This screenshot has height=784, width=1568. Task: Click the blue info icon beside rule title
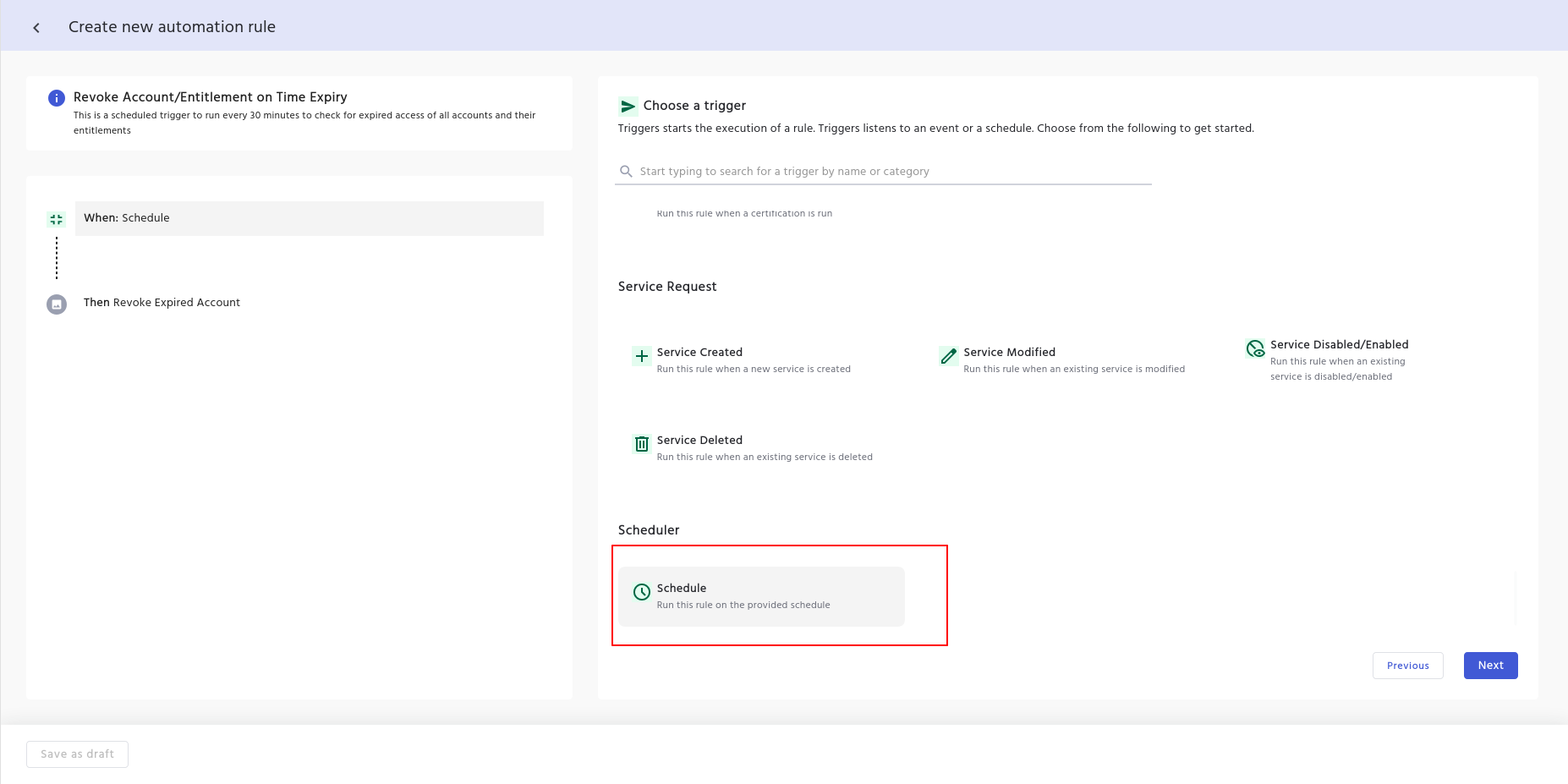coord(57,98)
